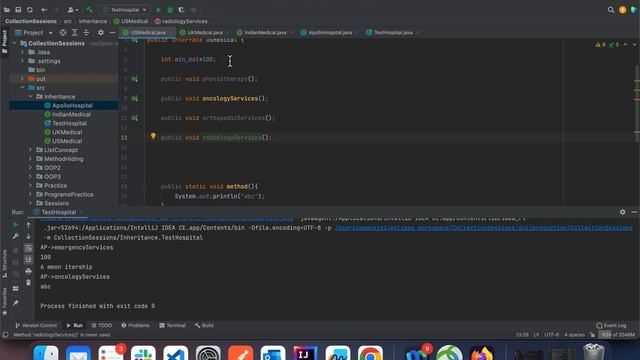Viewport: 640px width, 360px height.
Task: Click oncologyServices method name in editor
Action: (x=230, y=98)
